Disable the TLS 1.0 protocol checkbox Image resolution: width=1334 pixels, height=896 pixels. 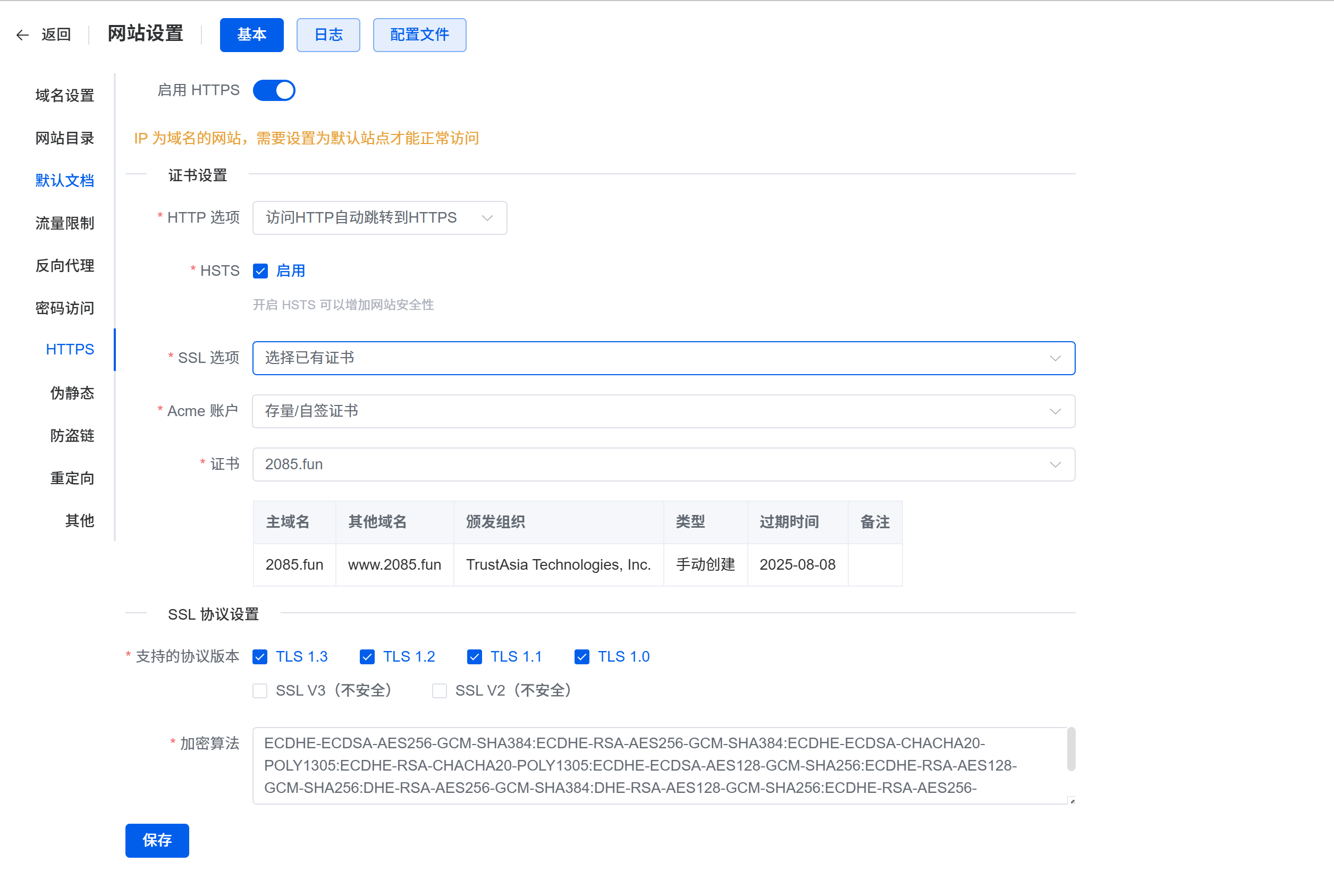click(x=581, y=657)
